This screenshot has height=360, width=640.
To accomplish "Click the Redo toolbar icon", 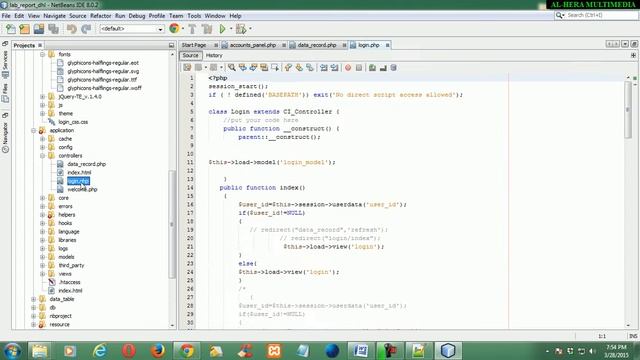I will point(86,29).
